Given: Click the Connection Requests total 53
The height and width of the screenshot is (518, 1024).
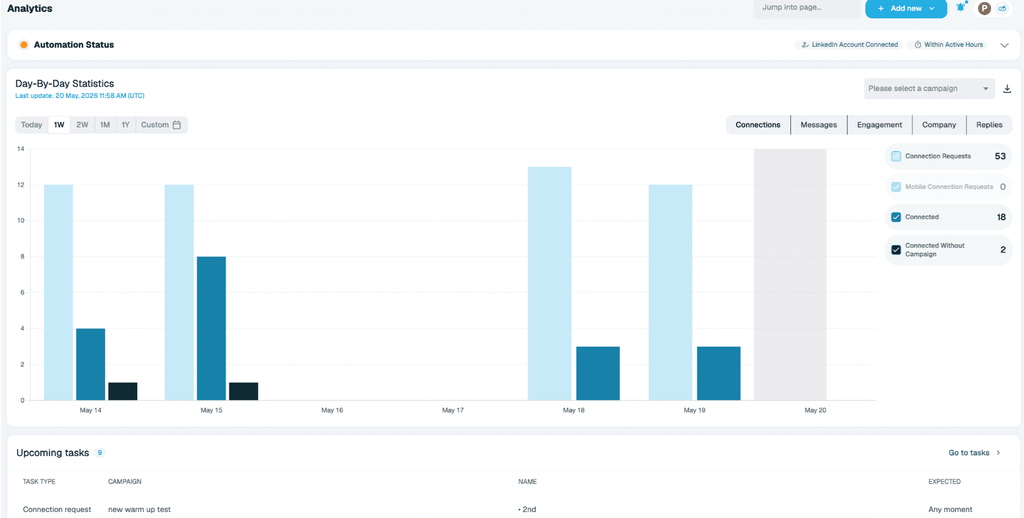Looking at the screenshot, I should coord(1000,156).
